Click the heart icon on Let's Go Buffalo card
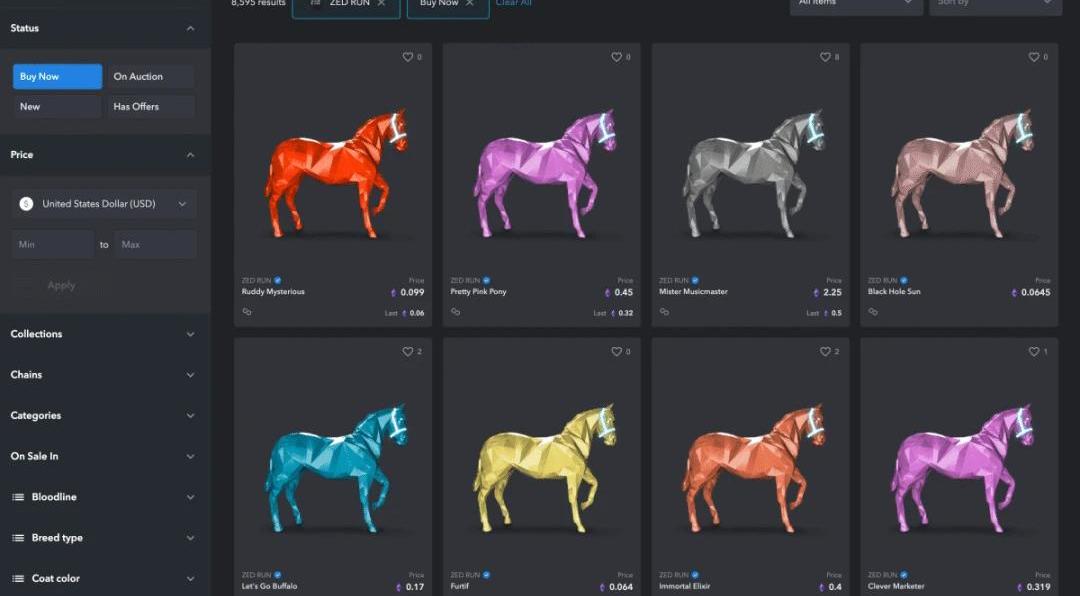1080x596 pixels. click(x=408, y=351)
